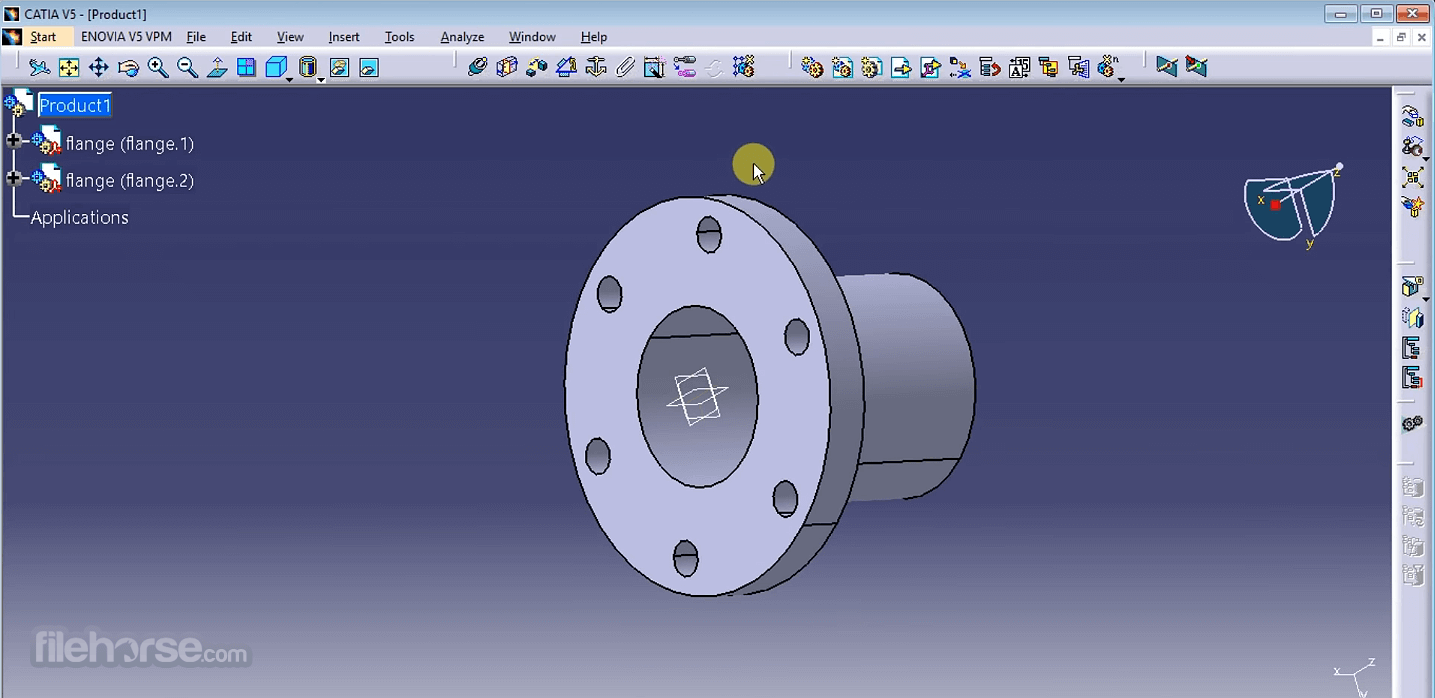This screenshot has width=1435, height=698.
Task: Select the Angle Constraint tool
Action: tap(566, 67)
